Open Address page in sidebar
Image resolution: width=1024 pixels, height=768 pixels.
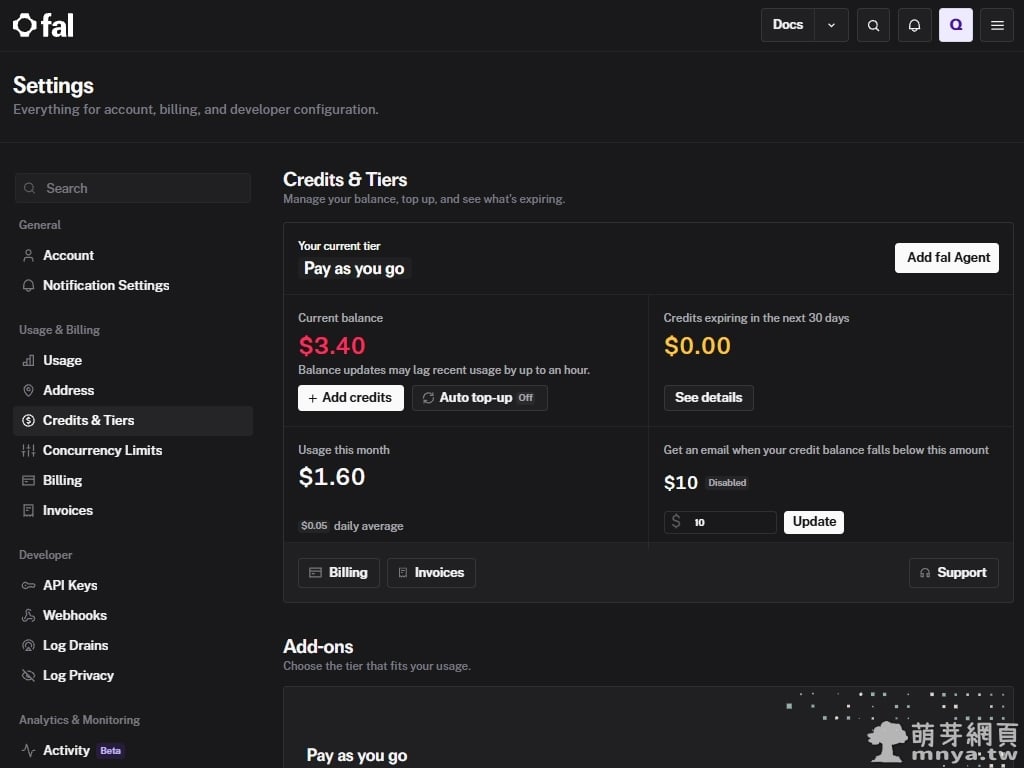tap(133, 391)
